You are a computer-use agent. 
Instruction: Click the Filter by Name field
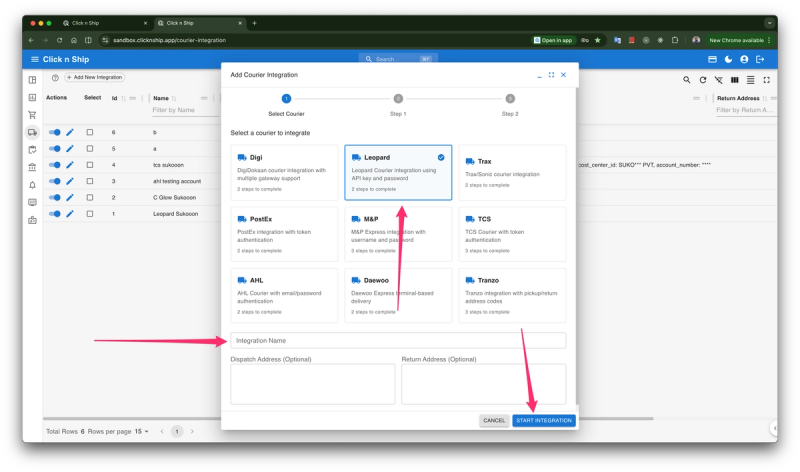tap(186, 110)
